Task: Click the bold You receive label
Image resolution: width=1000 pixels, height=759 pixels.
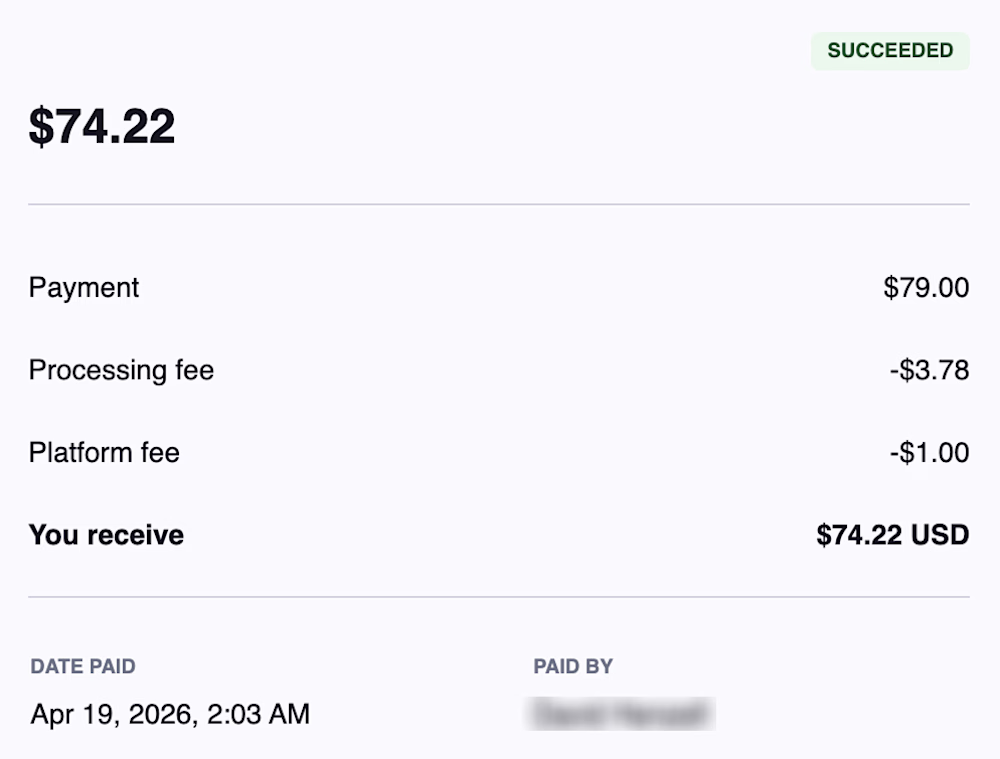Action: pyautogui.click(x=106, y=535)
